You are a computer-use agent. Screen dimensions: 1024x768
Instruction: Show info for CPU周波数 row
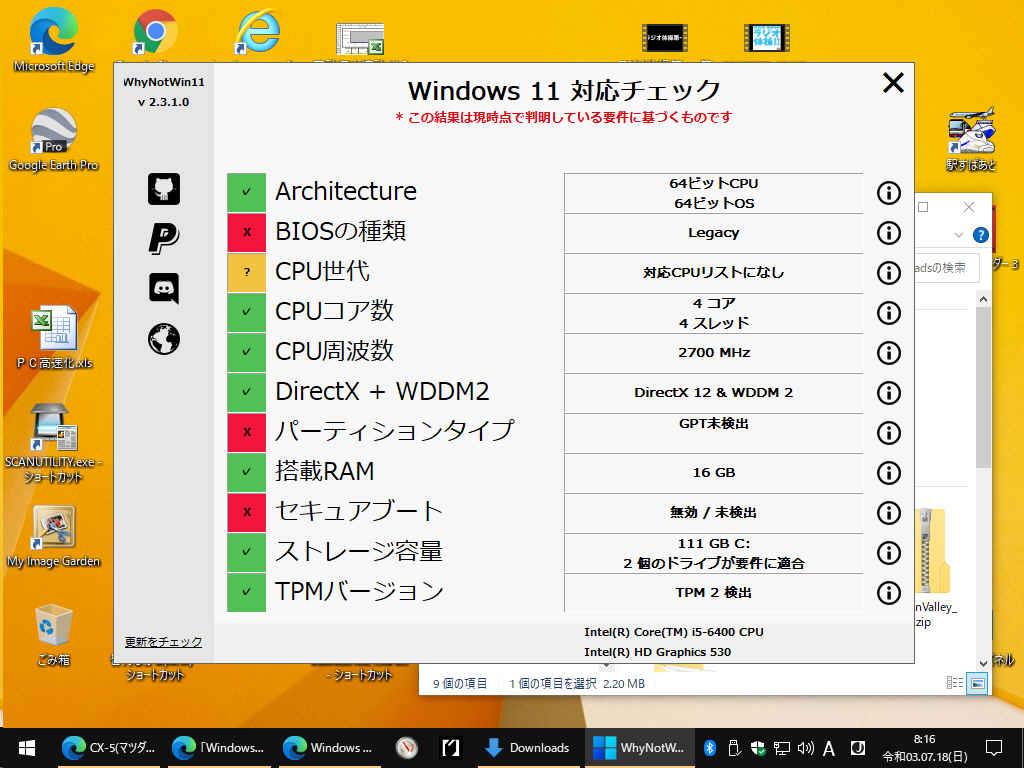click(x=888, y=353)
